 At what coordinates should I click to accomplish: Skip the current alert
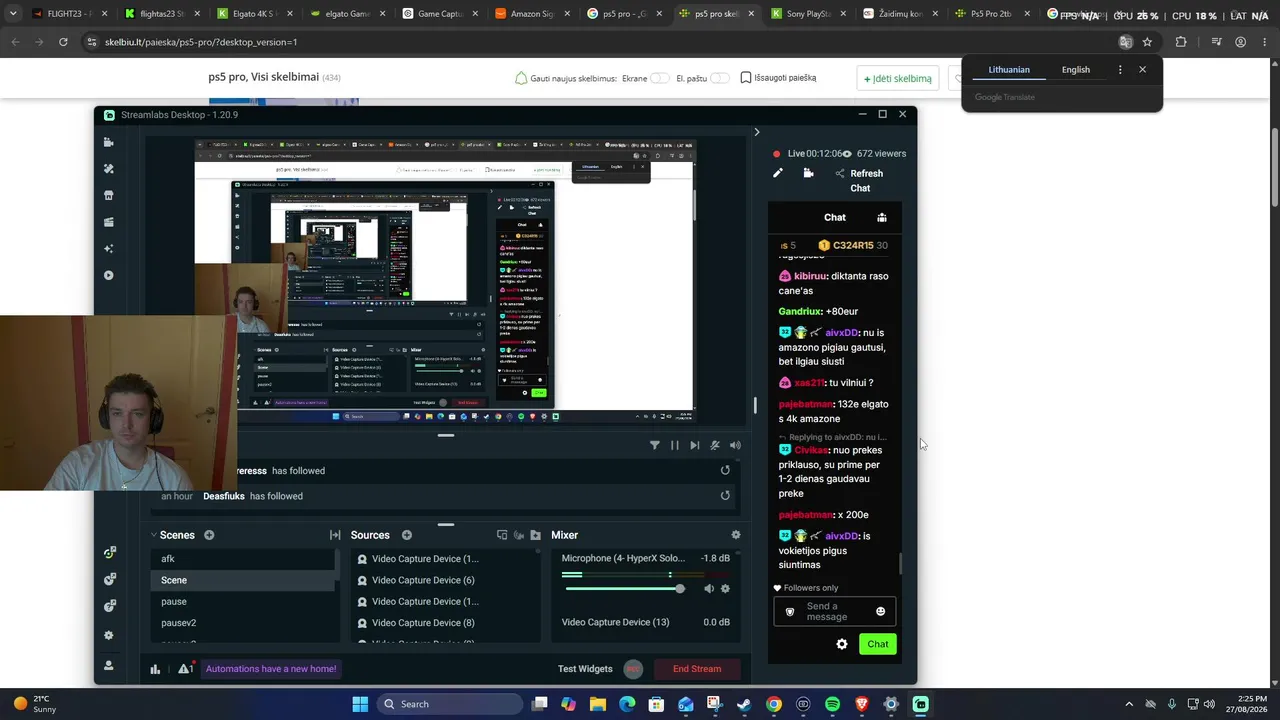(x=694, y=445)
